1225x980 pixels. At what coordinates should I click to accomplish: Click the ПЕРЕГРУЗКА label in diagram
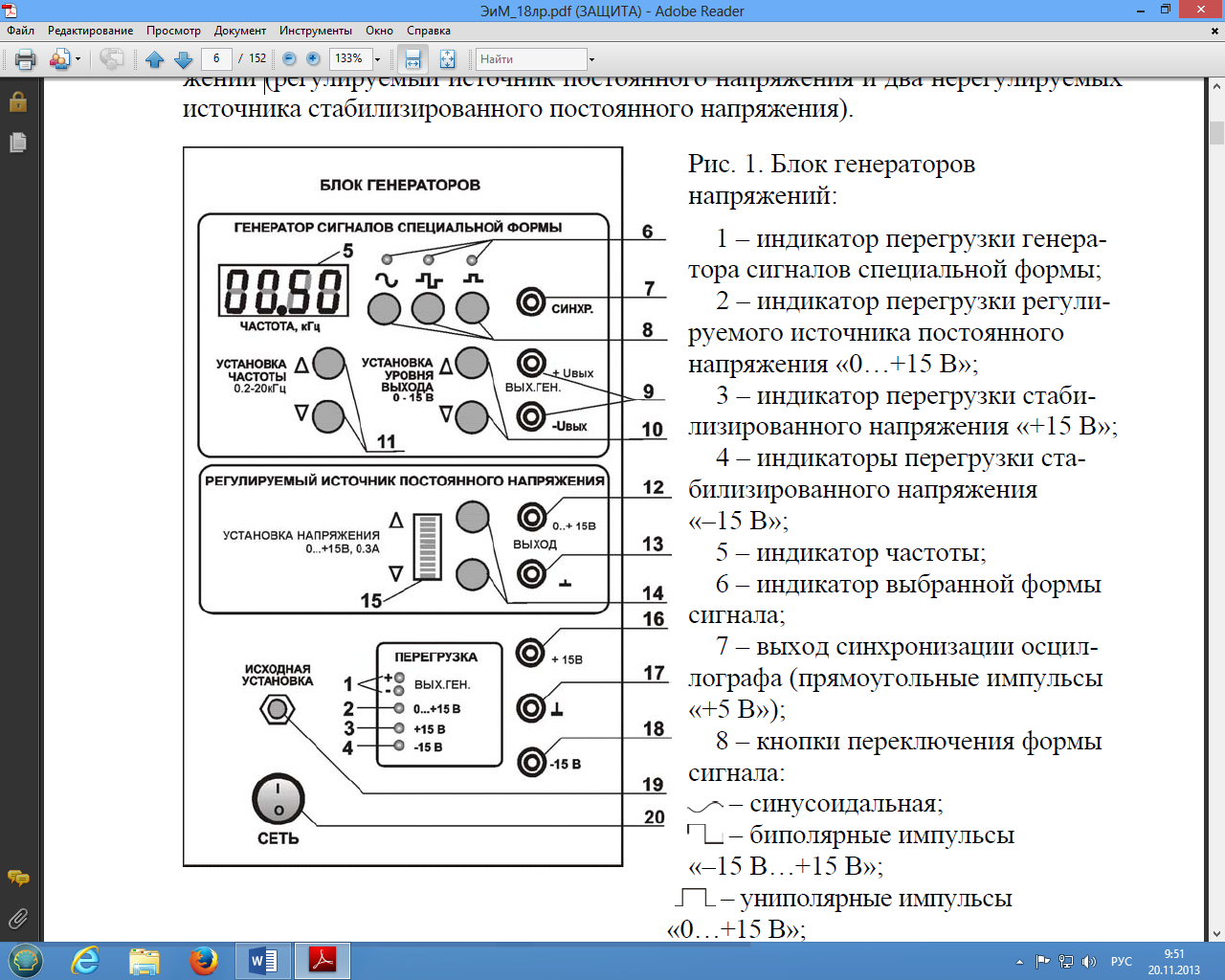(436, 657)
